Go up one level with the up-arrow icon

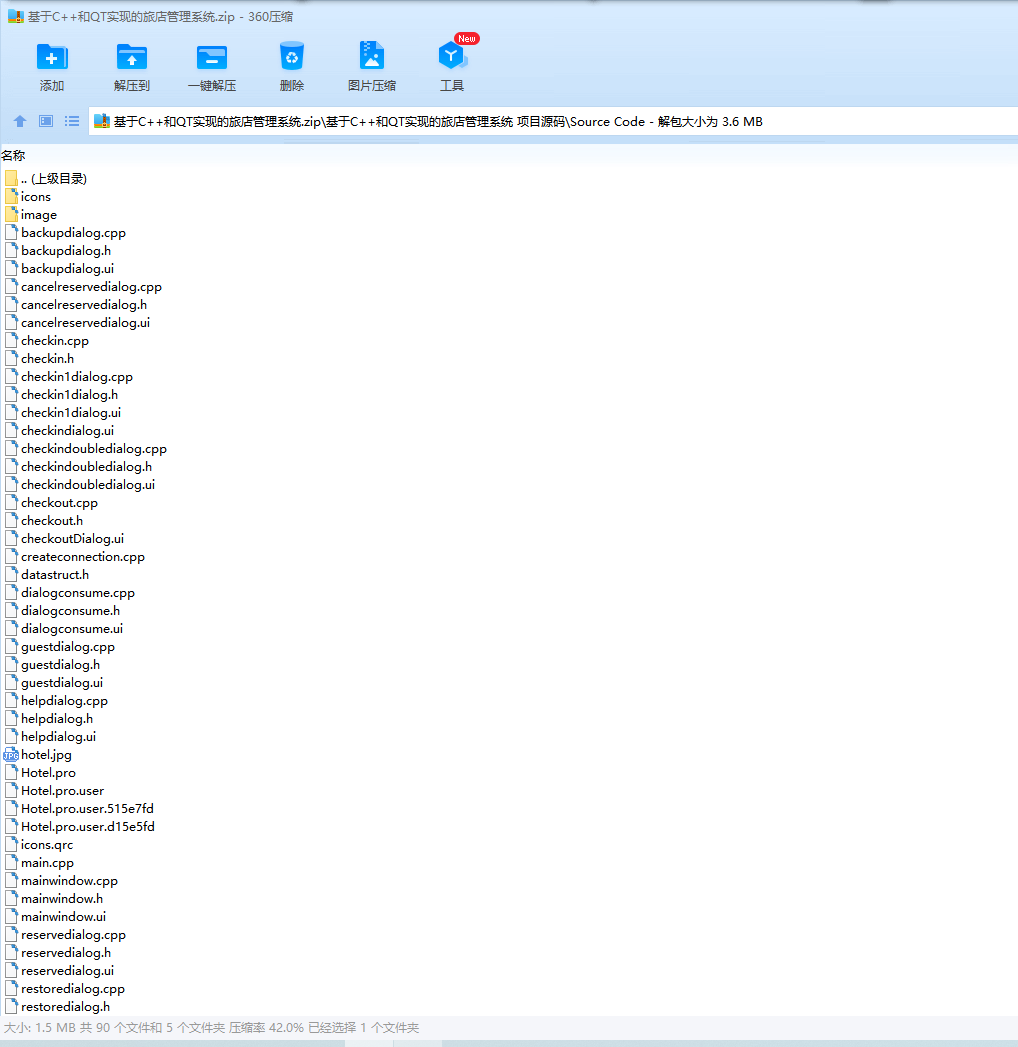click(20, 121)
